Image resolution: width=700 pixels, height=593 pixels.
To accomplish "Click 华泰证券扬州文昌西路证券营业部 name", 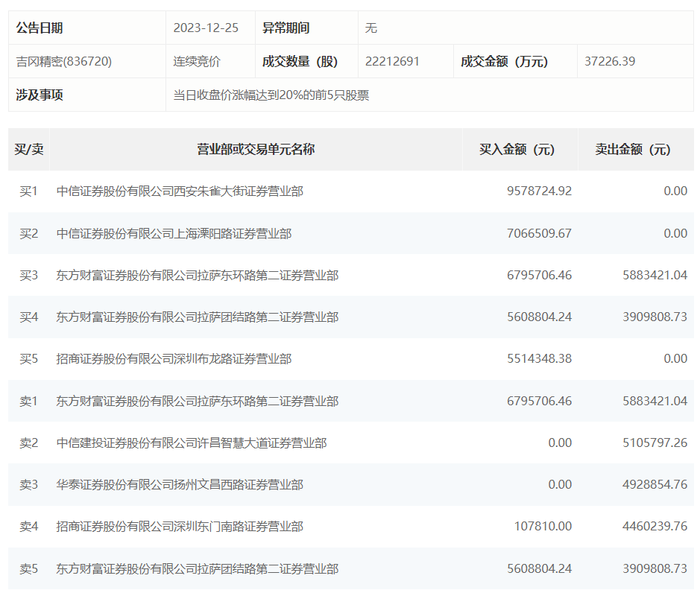I will click(180, 484).
